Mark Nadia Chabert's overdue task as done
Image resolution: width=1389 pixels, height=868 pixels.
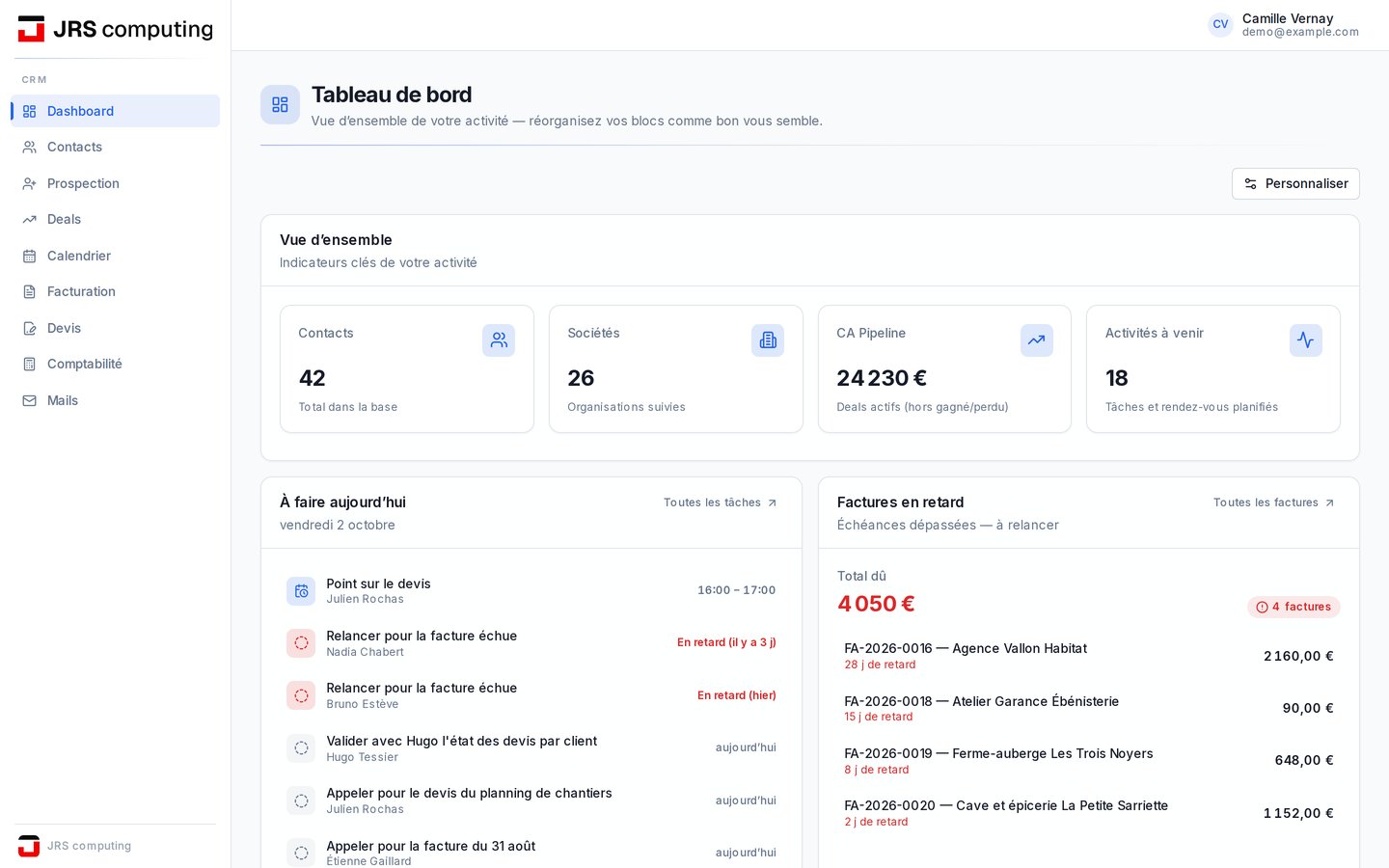[x=301, y=643]
